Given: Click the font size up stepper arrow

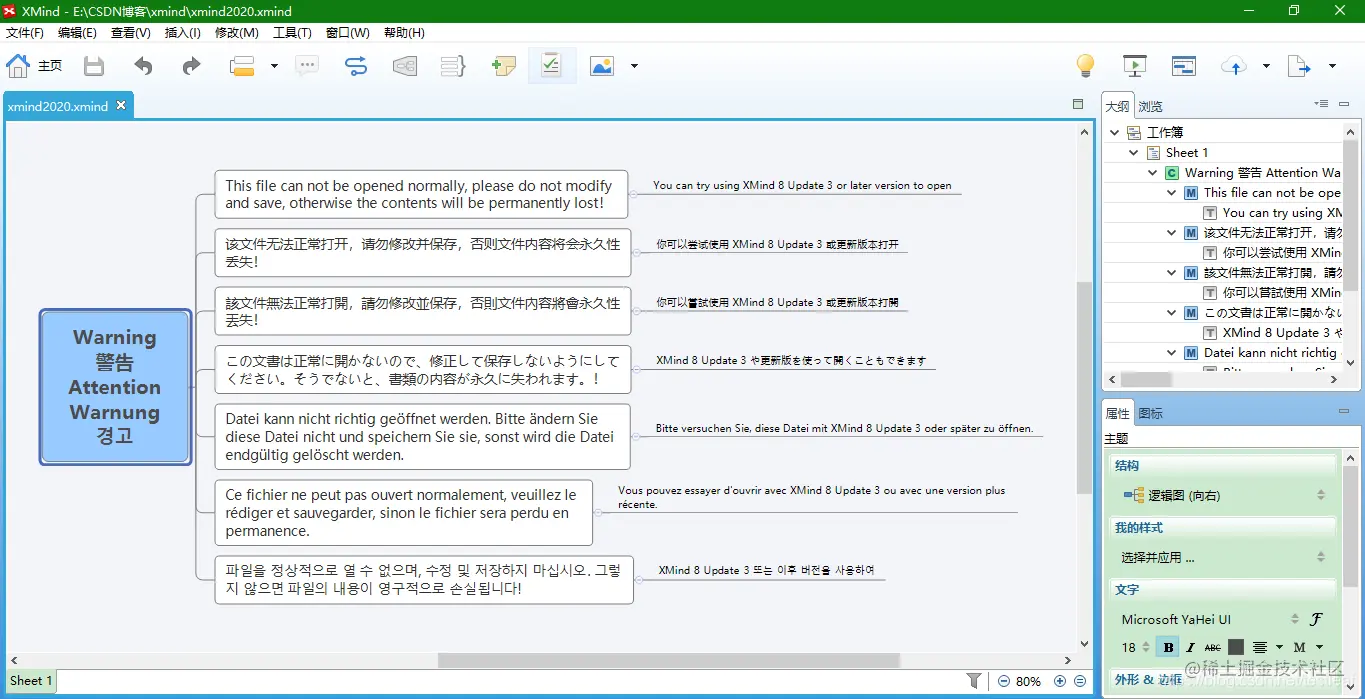Looking at the screenshot, I should (1145, 642).
